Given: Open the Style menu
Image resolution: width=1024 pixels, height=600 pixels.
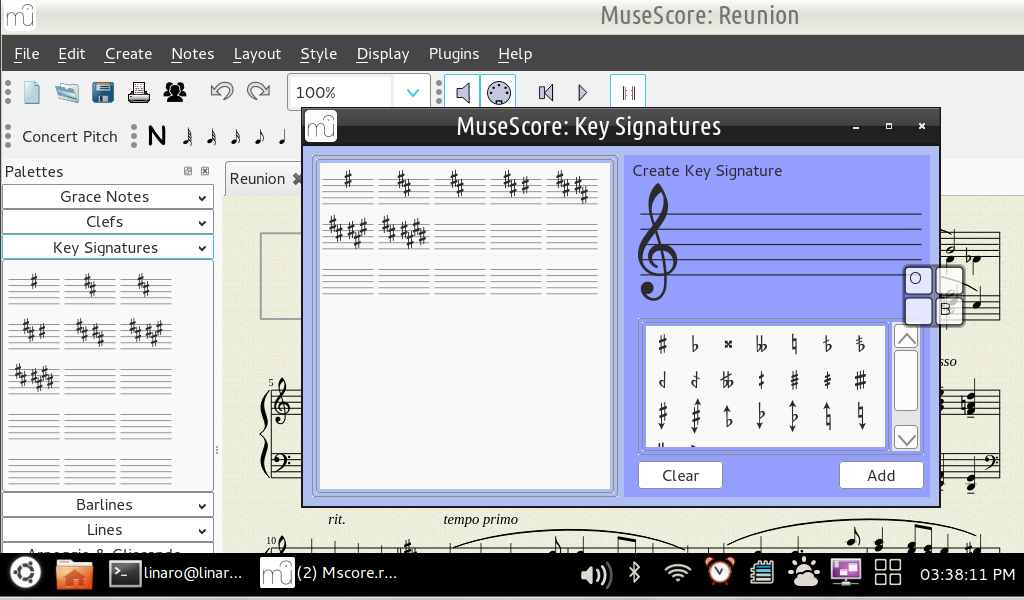Looking at the screenshot, I should tap(319, 54).
